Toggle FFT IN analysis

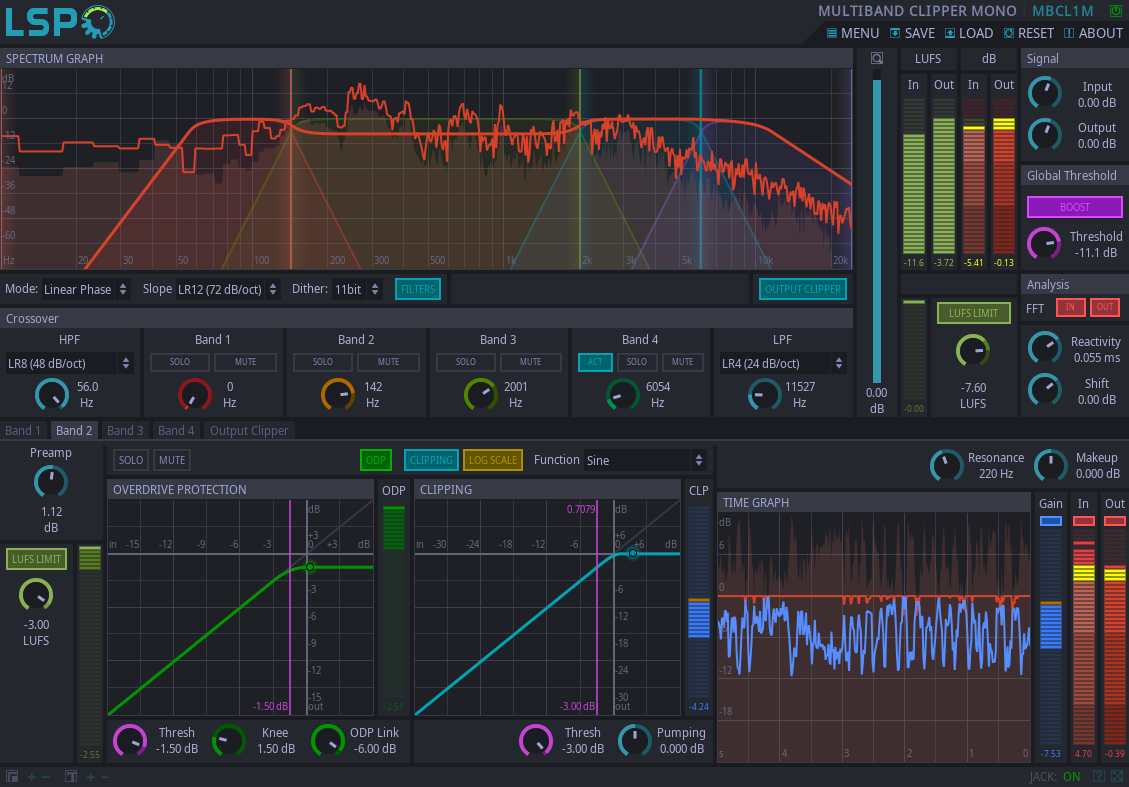(x=1070, y=307)
